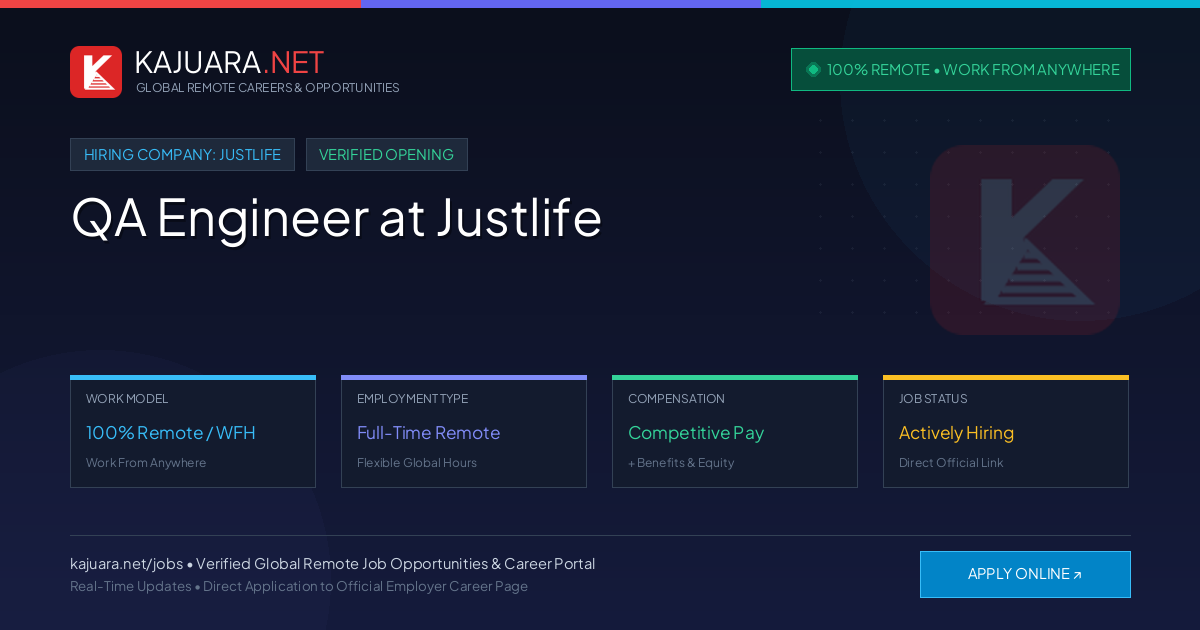Click the Actively Hiring value

956,433
